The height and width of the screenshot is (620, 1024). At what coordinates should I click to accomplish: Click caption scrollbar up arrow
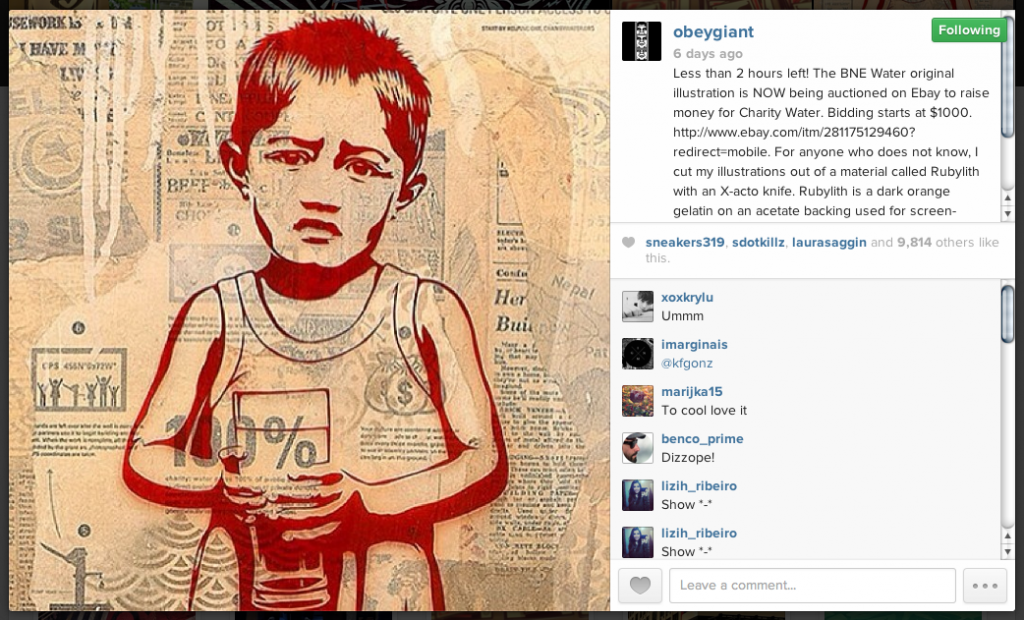click(1008, 199)
